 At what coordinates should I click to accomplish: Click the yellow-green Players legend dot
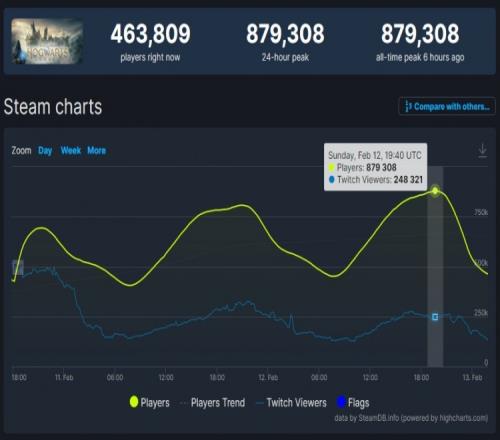pos(134,402)
